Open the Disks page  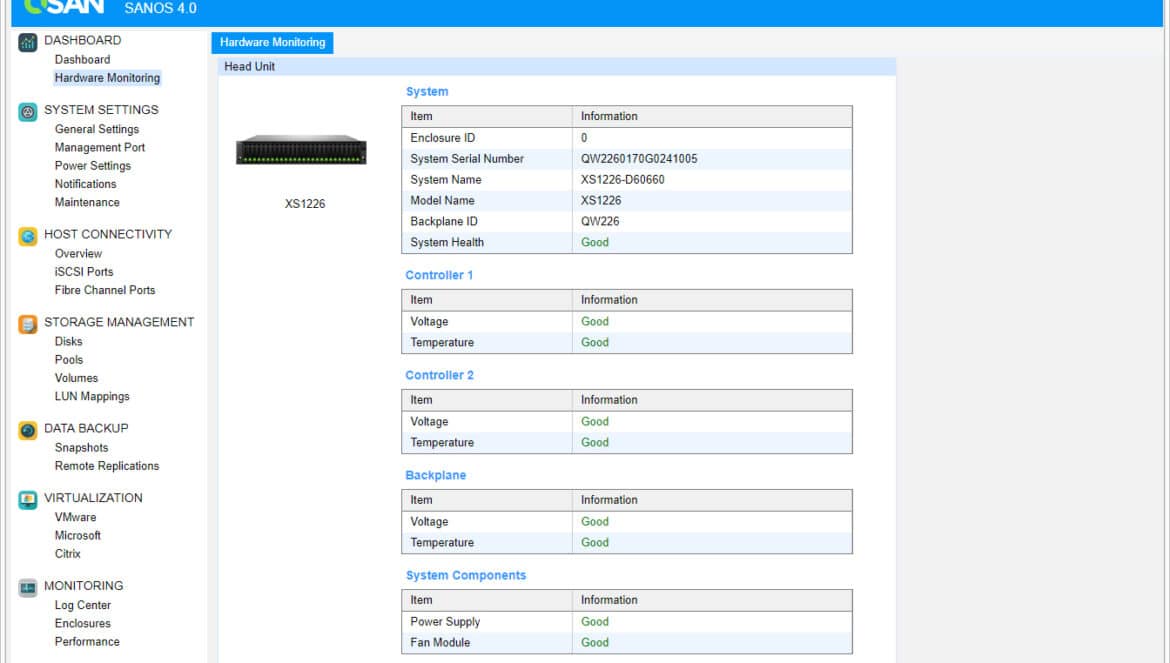coord(68,342)
